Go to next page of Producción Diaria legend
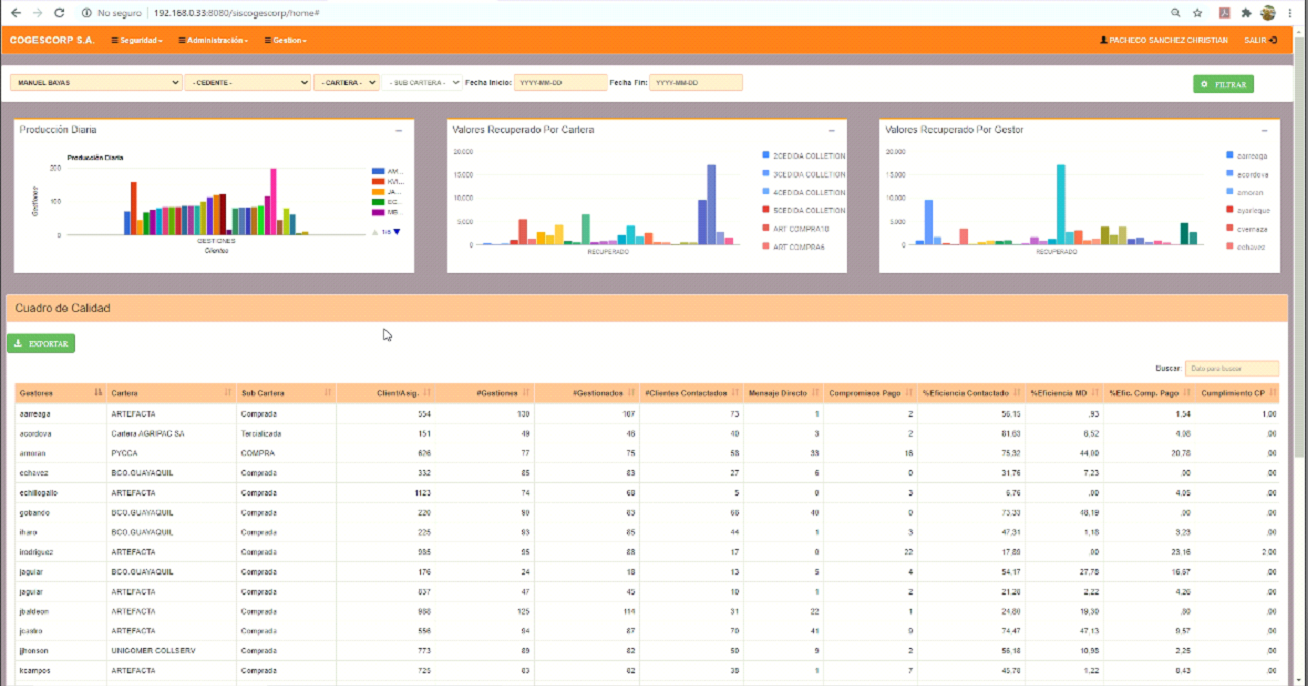Screen dimensions: 1311x686 397,232
